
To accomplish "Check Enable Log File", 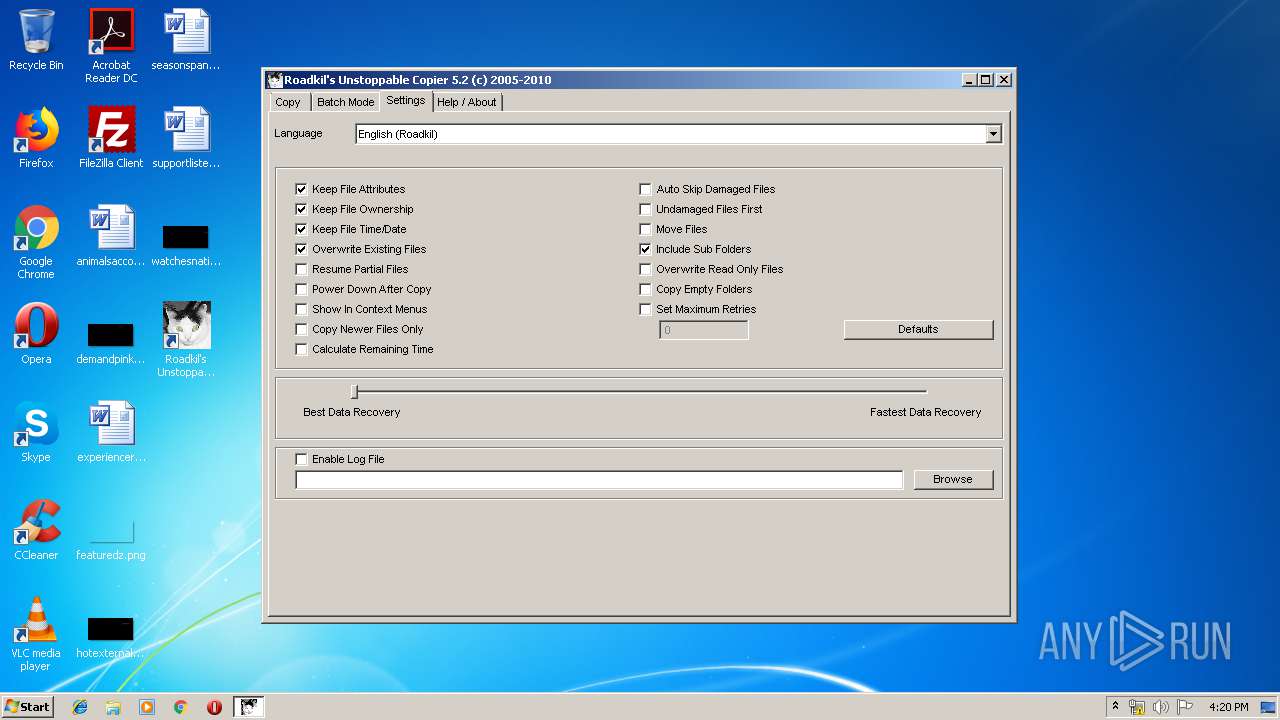I will [301, 459].
